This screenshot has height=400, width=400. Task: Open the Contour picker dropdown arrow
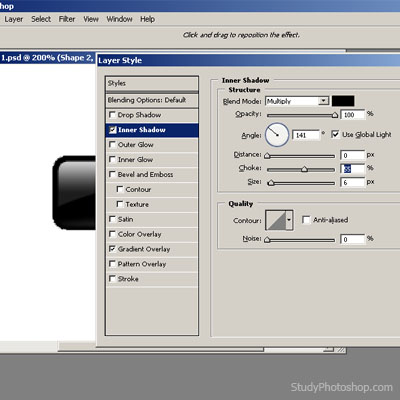pyautogui.click(x=289, y=220)
